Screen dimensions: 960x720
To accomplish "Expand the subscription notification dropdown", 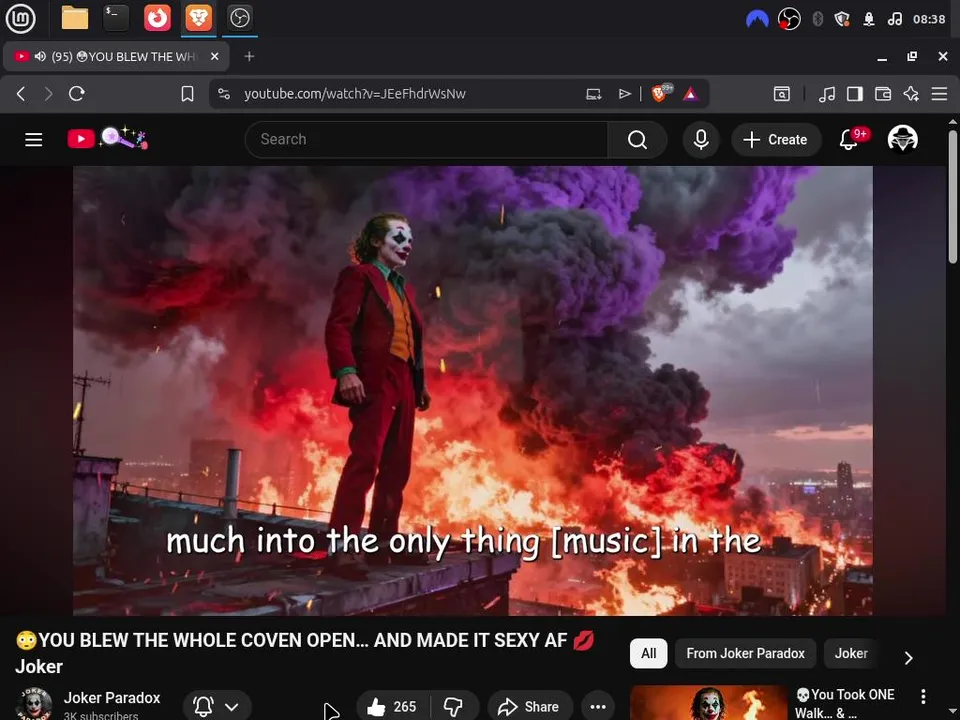I will pyautogui.click(x=216, y=707).
